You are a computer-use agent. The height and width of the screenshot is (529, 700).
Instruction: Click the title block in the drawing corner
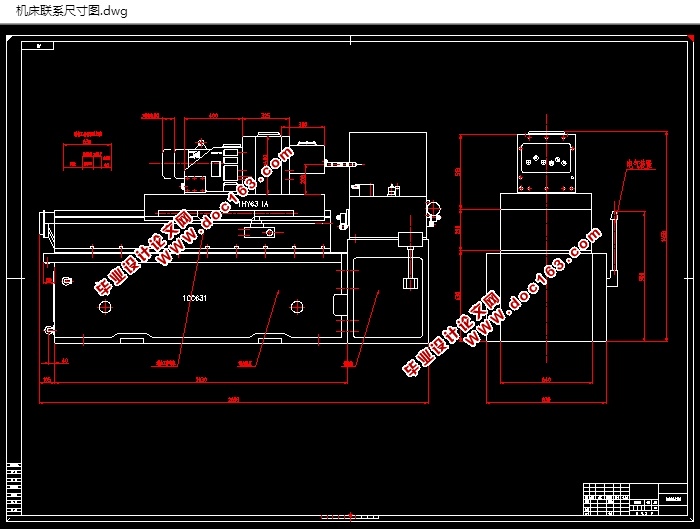click(x=635, y=499)
